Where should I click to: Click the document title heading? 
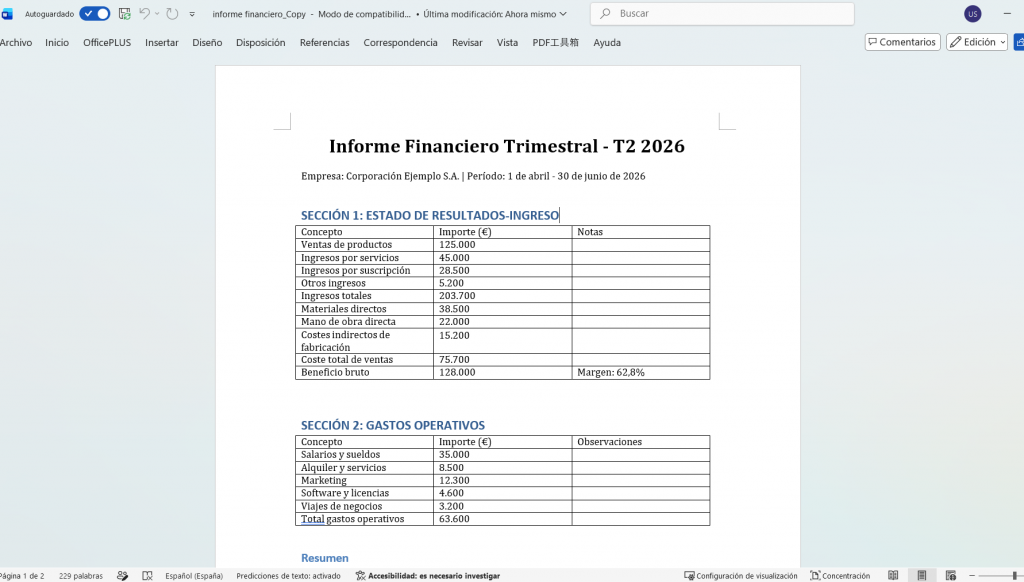click(507, 146)
